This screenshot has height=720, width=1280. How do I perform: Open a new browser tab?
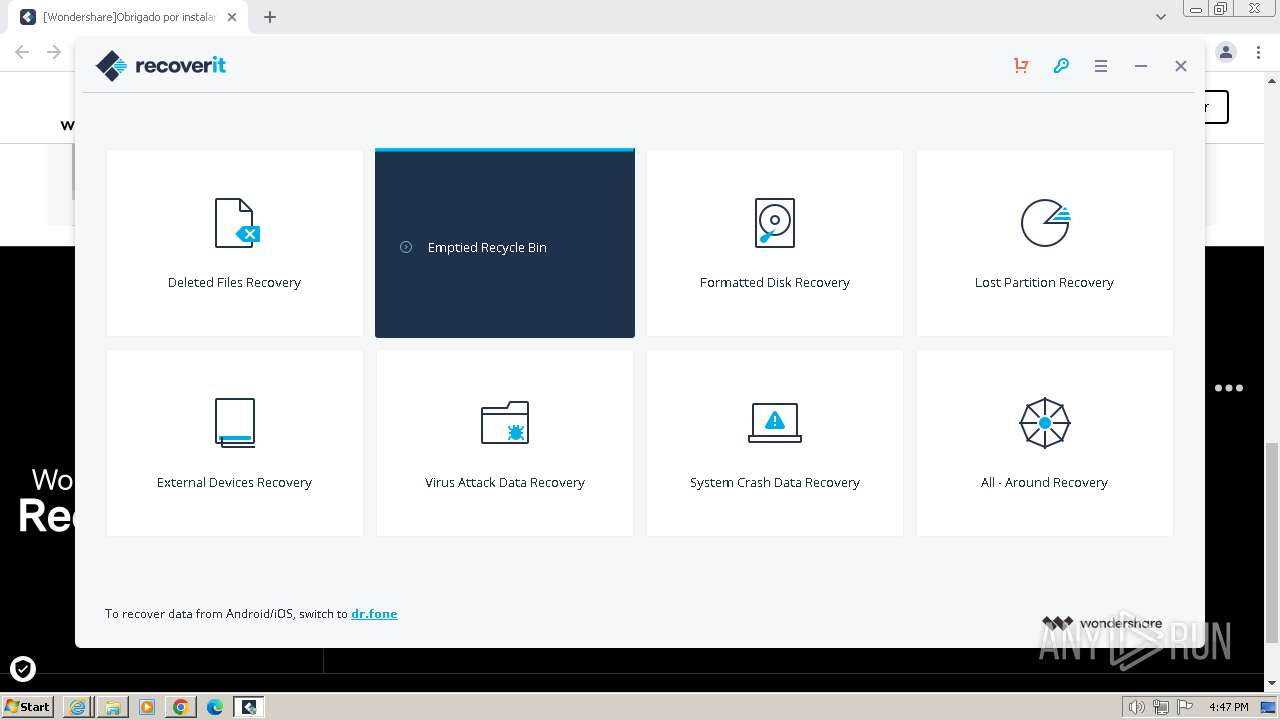click(x=270, y=17)
